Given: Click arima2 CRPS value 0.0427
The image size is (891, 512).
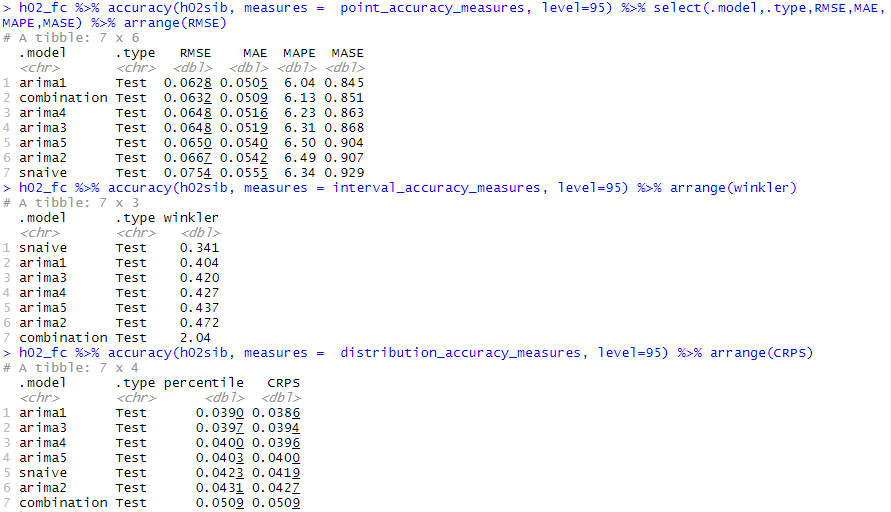Looking at the screenshot, I should click(276, 488).
